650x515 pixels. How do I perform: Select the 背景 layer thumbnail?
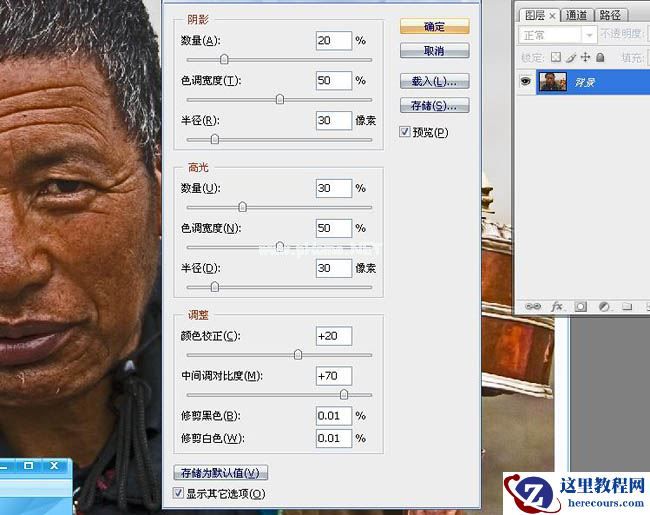[x=553, y=81]
